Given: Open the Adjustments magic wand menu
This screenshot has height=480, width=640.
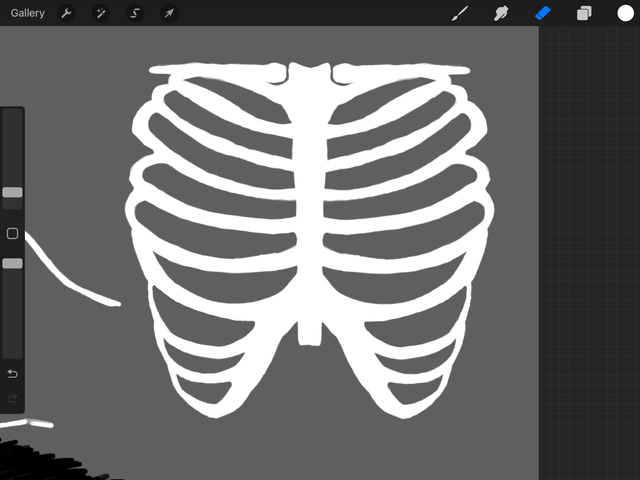Looking at the screenshot, I should point(100,13).
